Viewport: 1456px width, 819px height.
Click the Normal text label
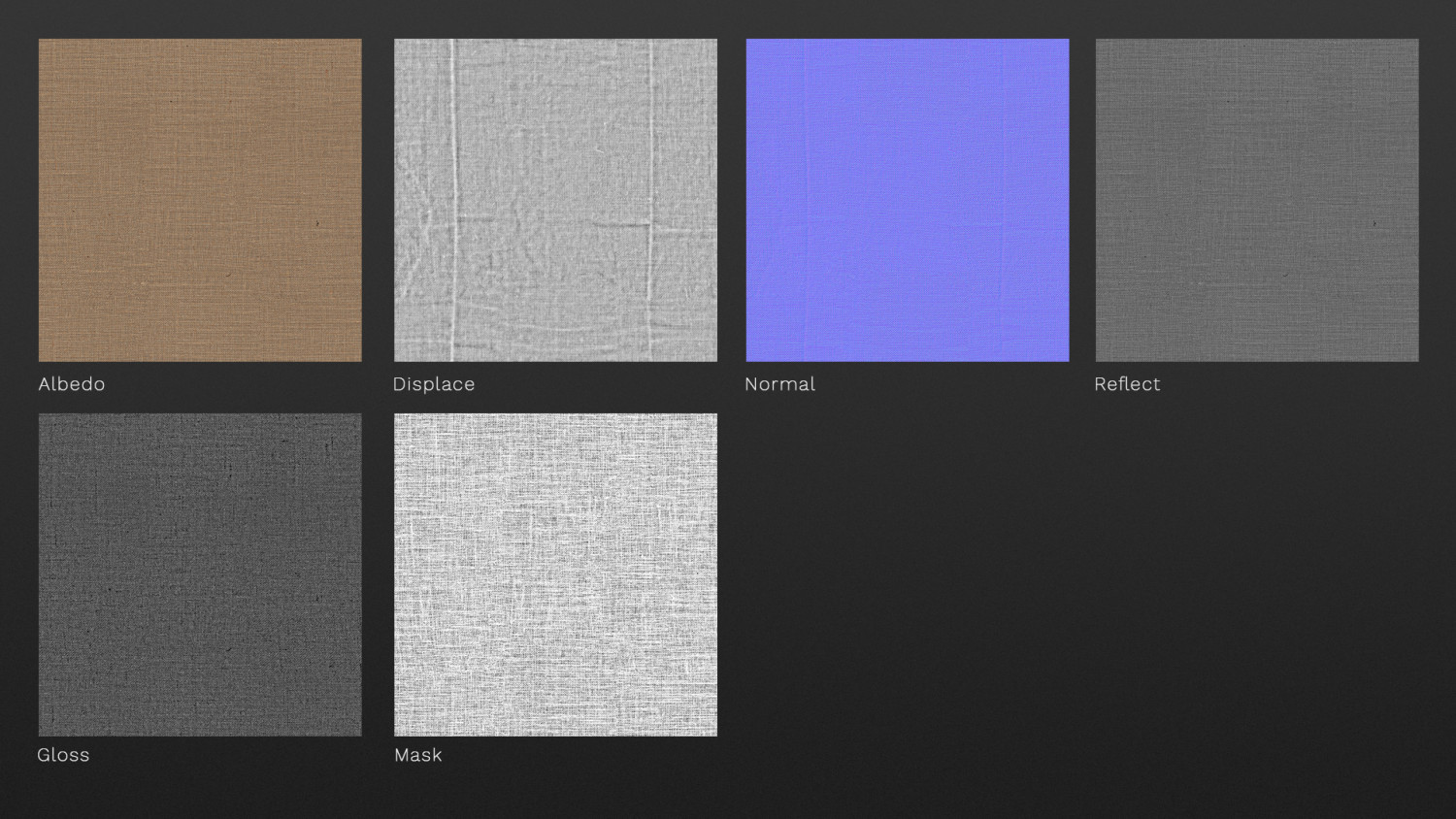(779, 384)
